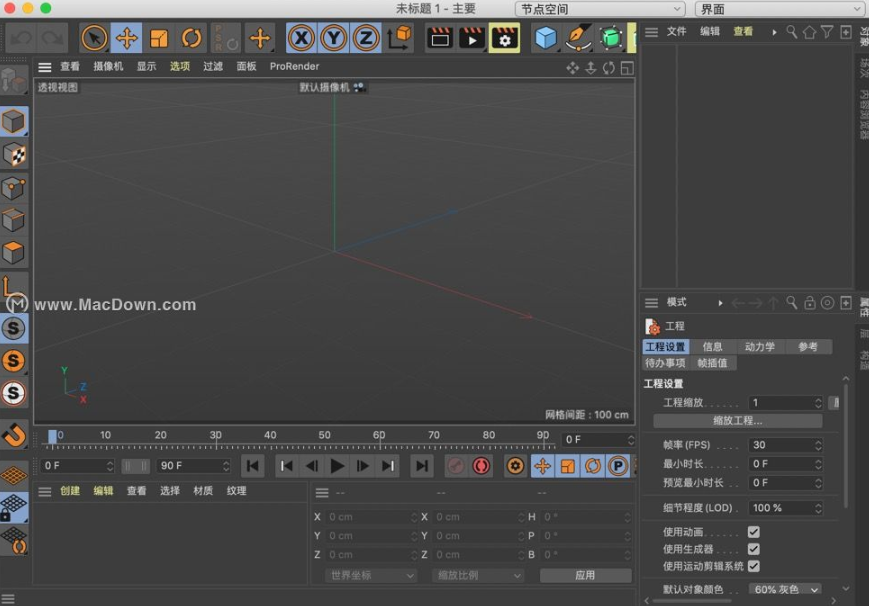Uncheck the 使用生成器 option
This screenshot has height=606, width=869.
755,548
